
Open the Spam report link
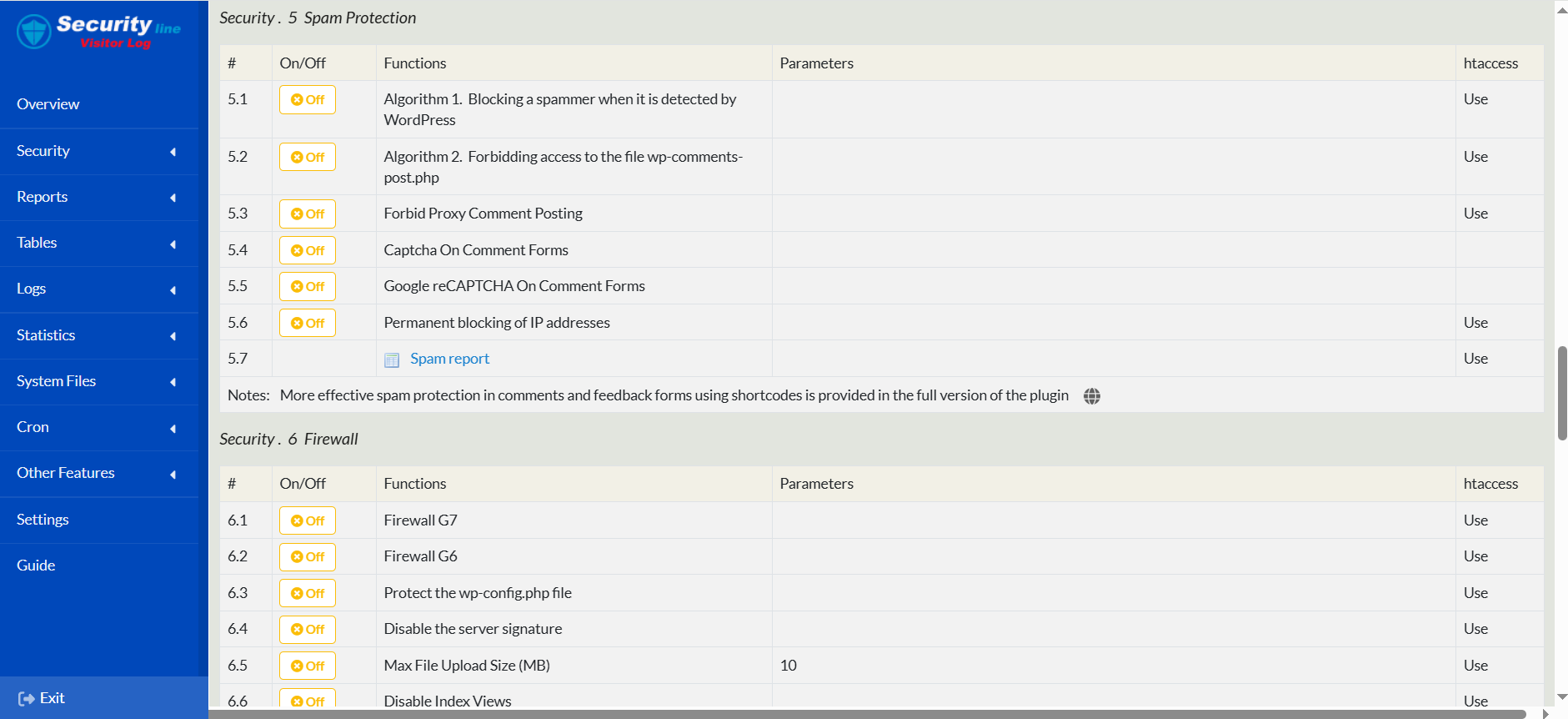[x=449, y=359]
